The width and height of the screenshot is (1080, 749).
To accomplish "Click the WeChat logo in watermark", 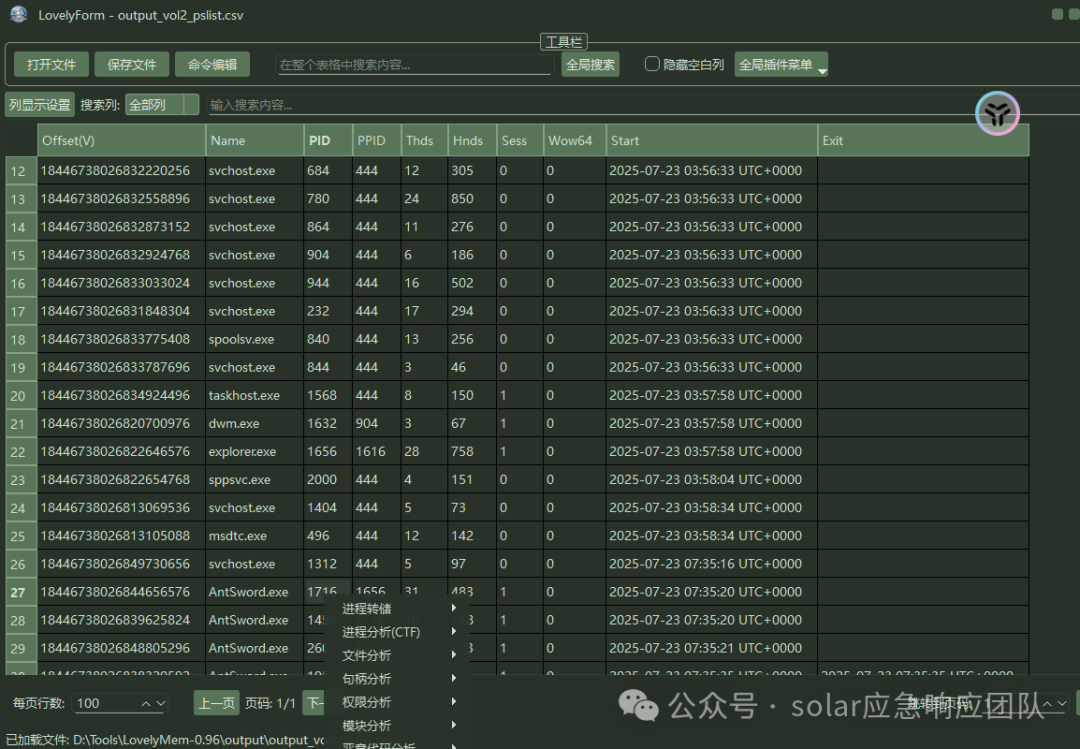I will click(638, 706).
